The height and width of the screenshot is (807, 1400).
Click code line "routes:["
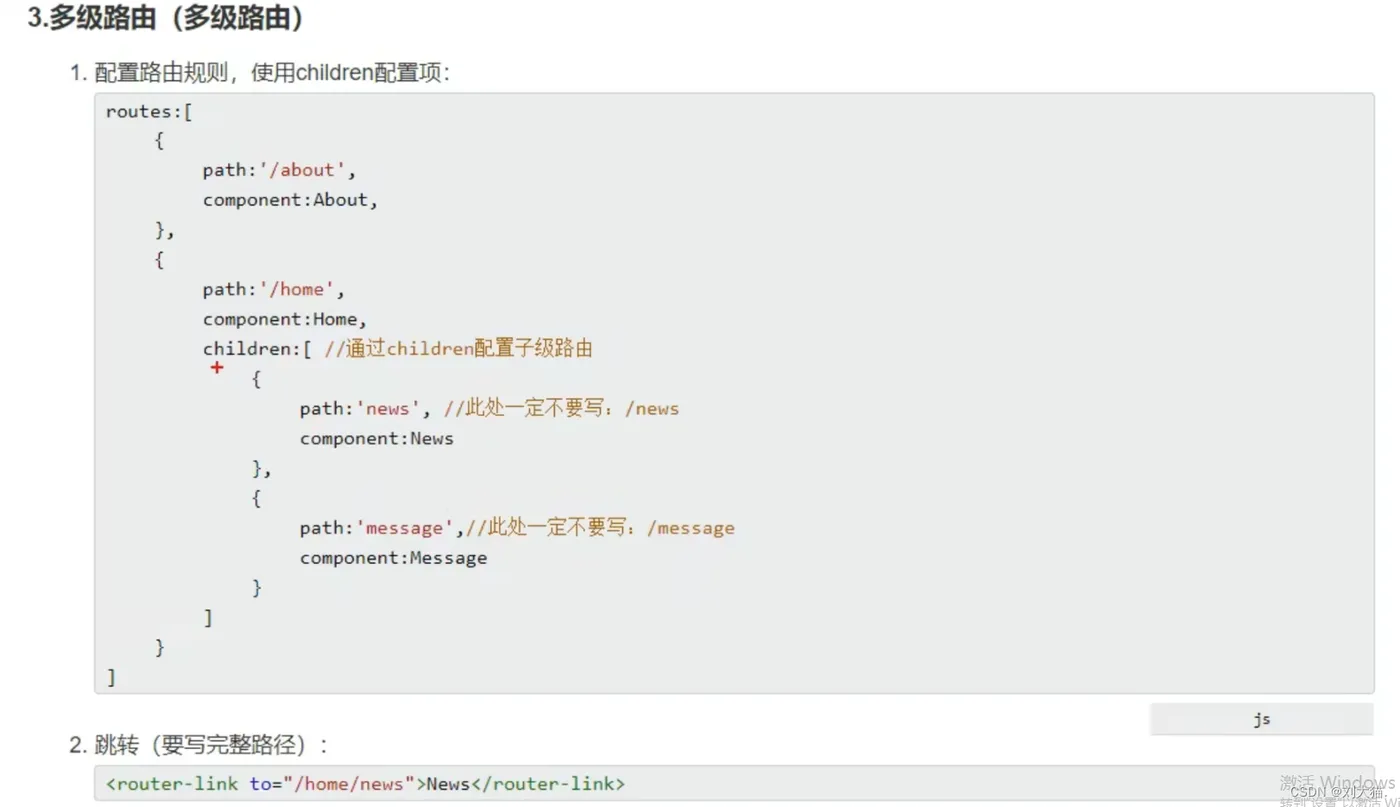(x=149, y=111)
